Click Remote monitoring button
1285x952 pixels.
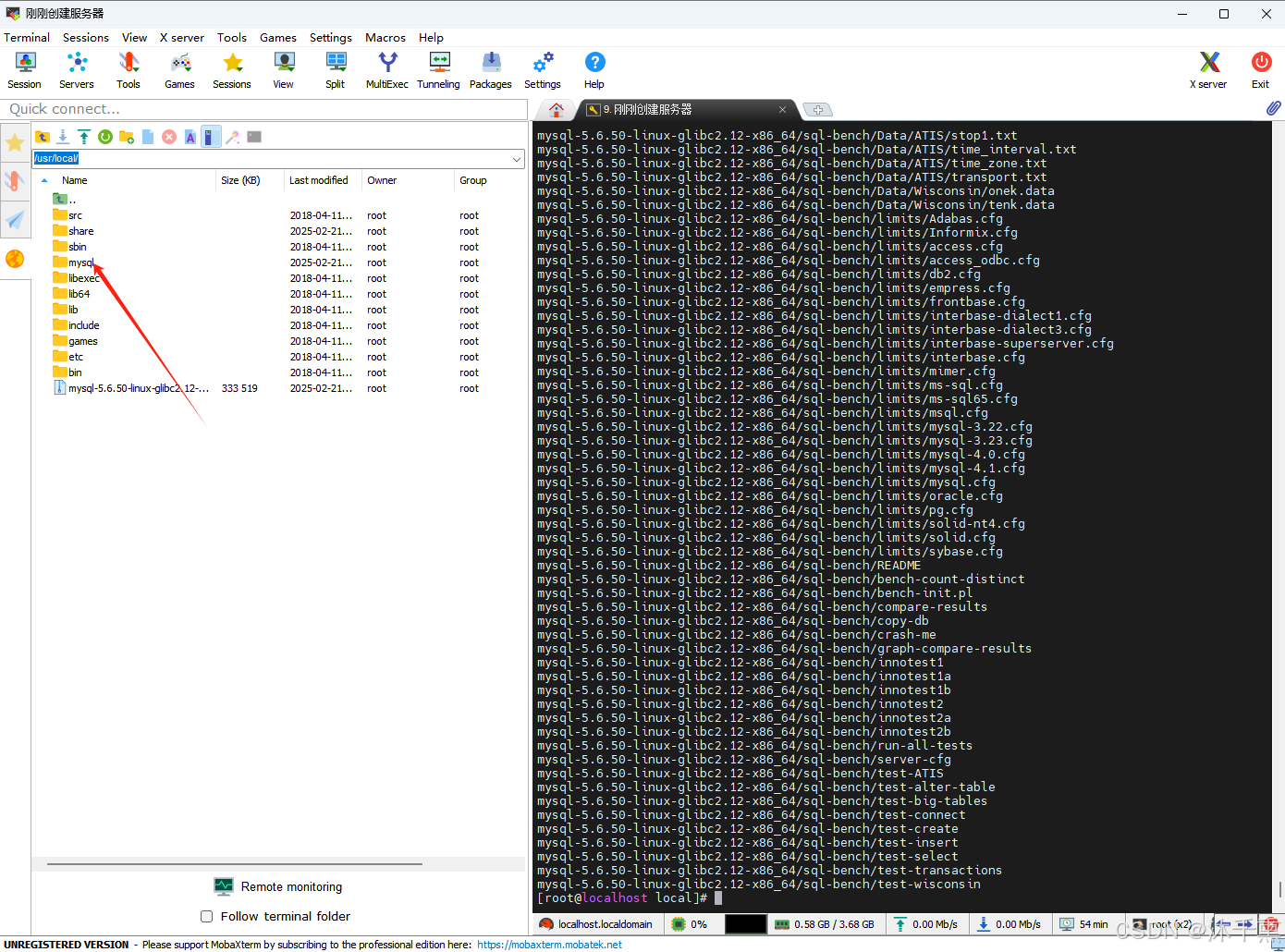277,886
